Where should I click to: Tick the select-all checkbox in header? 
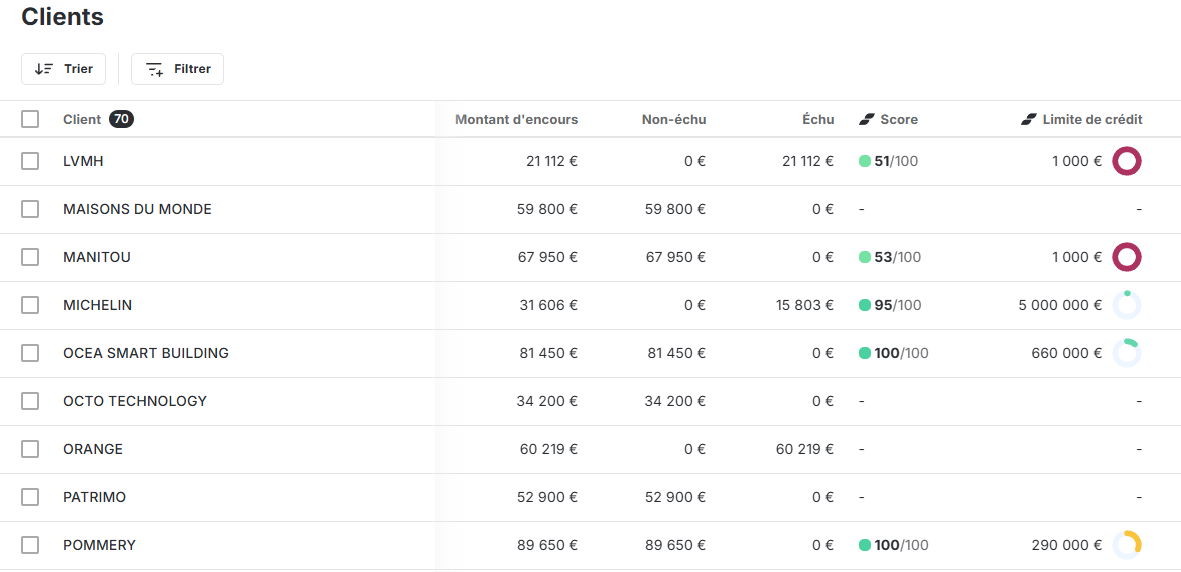pos(30,119)
